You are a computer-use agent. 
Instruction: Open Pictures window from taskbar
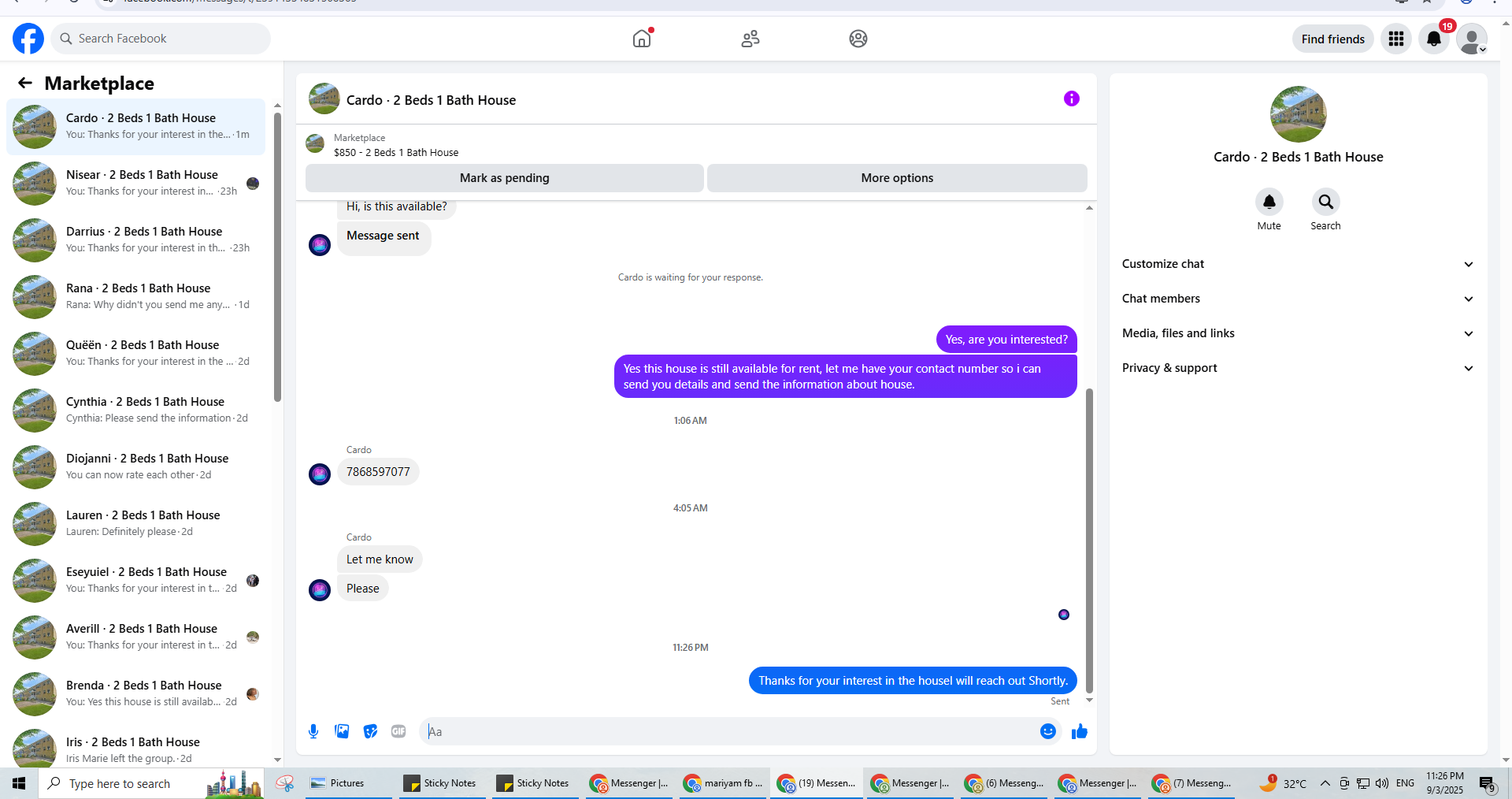tap(348, 783)
